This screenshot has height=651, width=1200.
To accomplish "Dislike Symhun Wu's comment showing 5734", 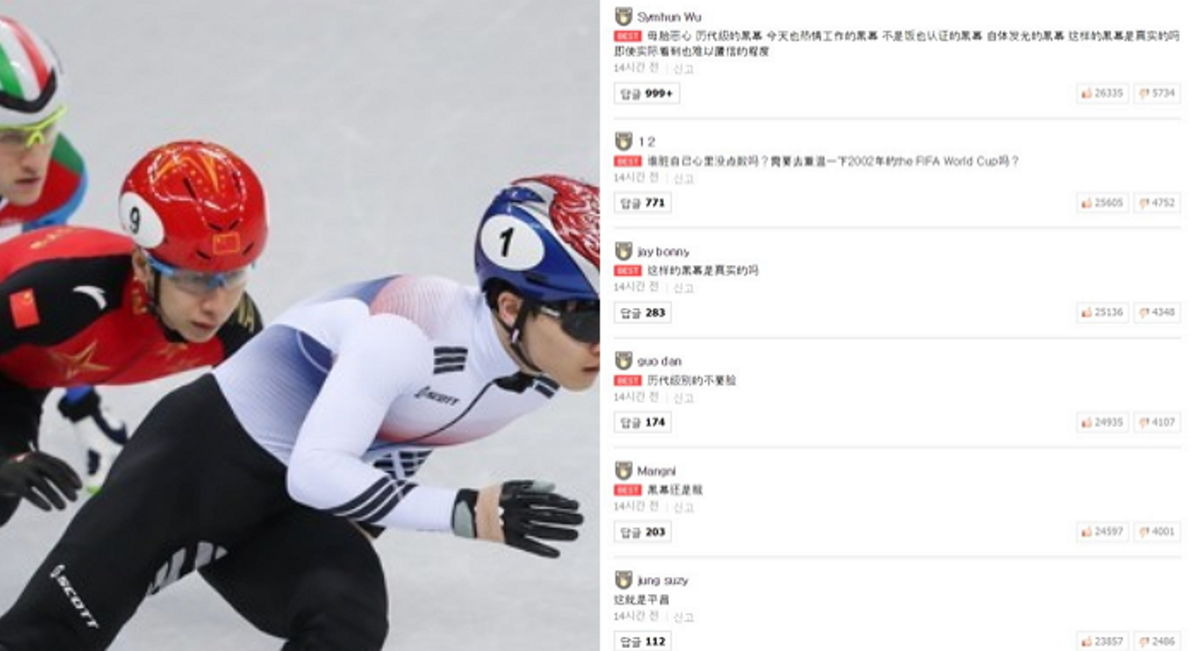I will [1157, 93].
